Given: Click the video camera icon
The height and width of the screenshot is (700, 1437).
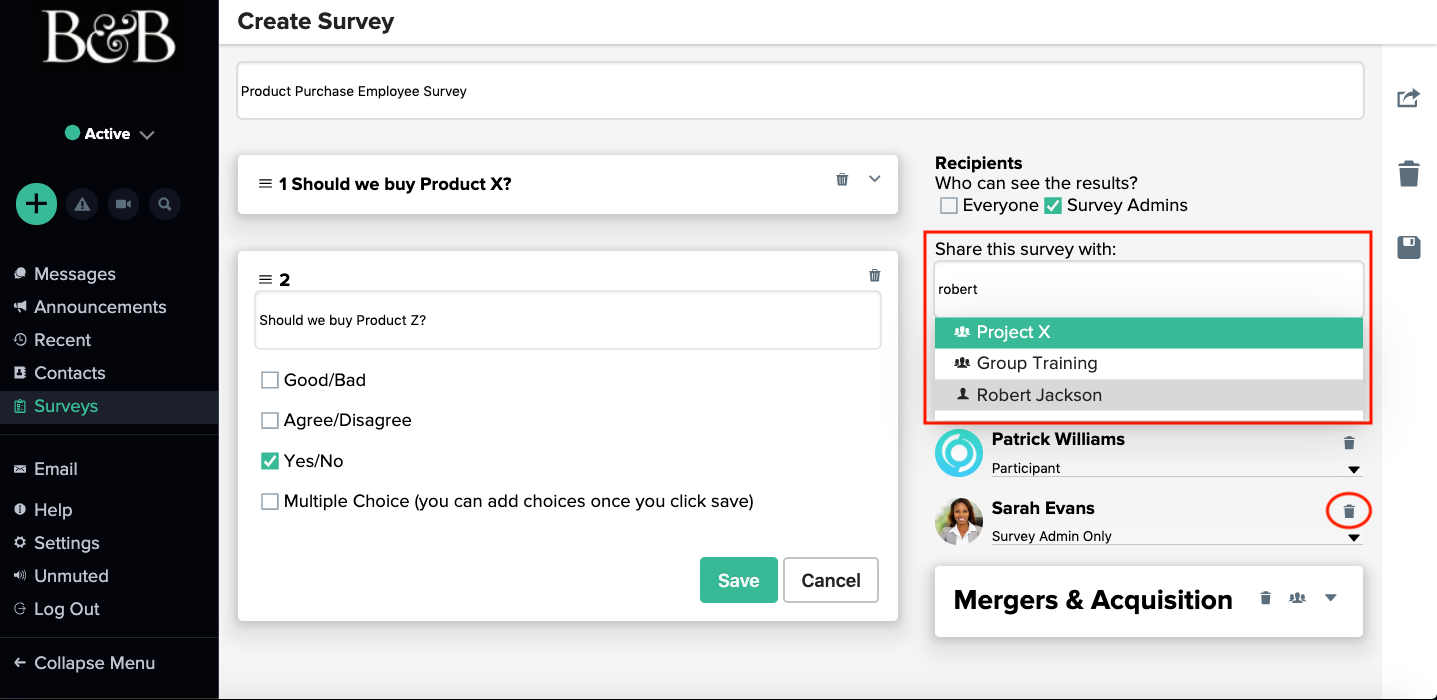Looking at the screenshot, I should [123, 204].
